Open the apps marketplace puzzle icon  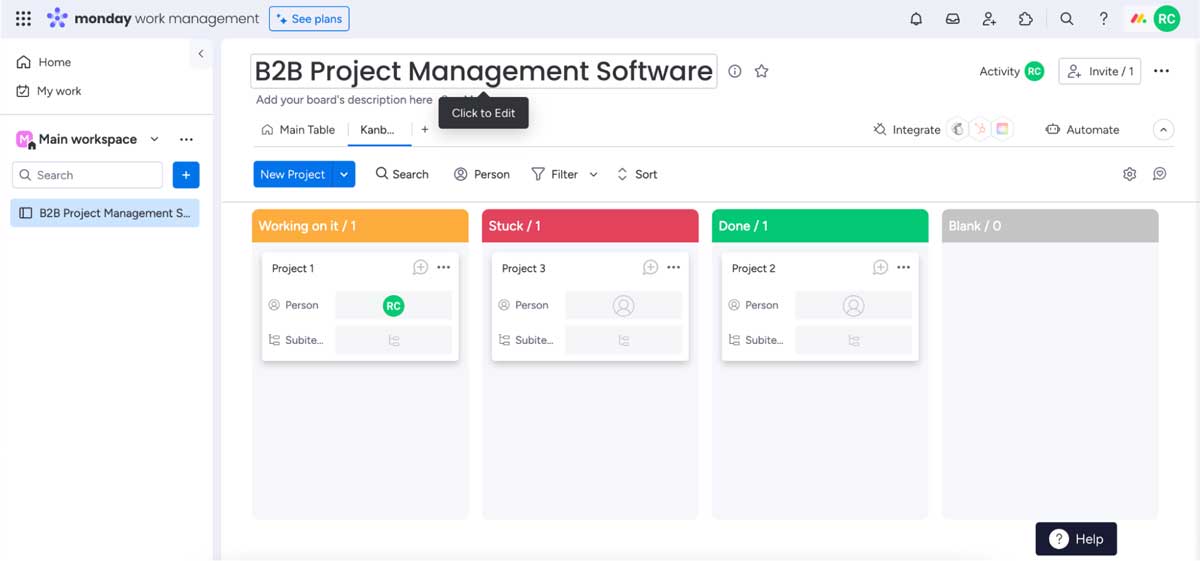point(1026,18)
